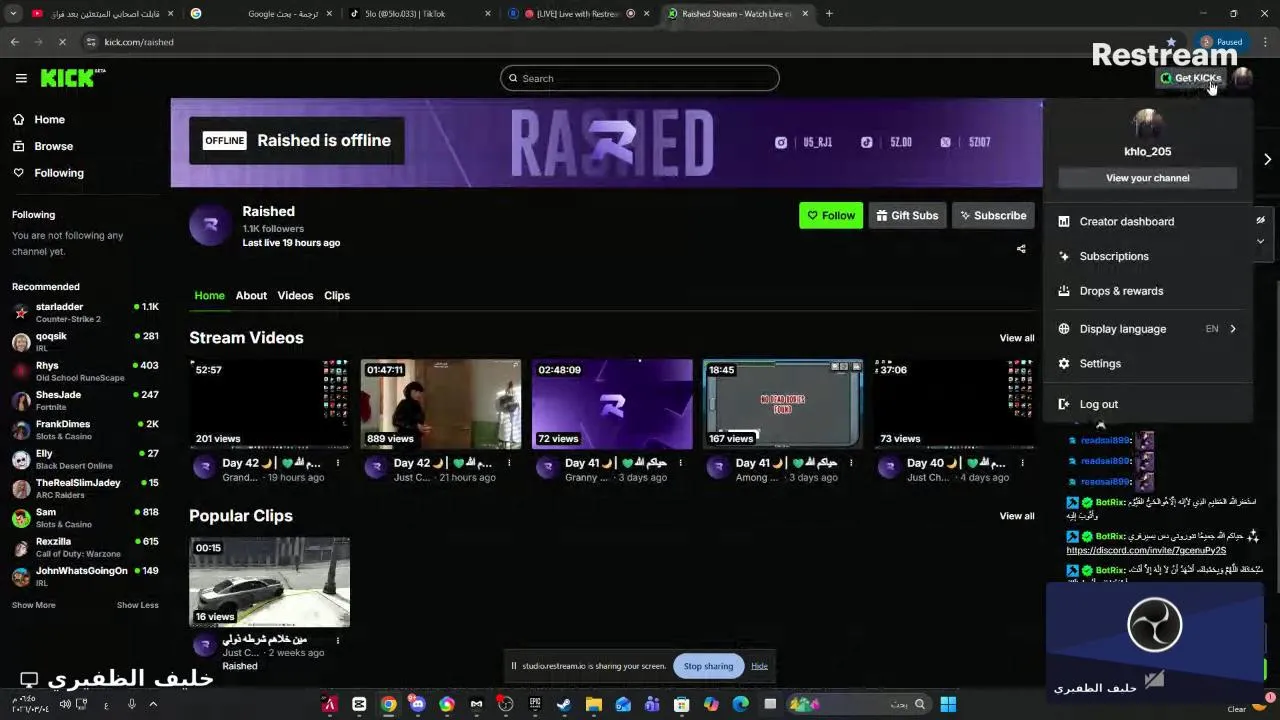Open the Discord invite link in chat

1146,550
